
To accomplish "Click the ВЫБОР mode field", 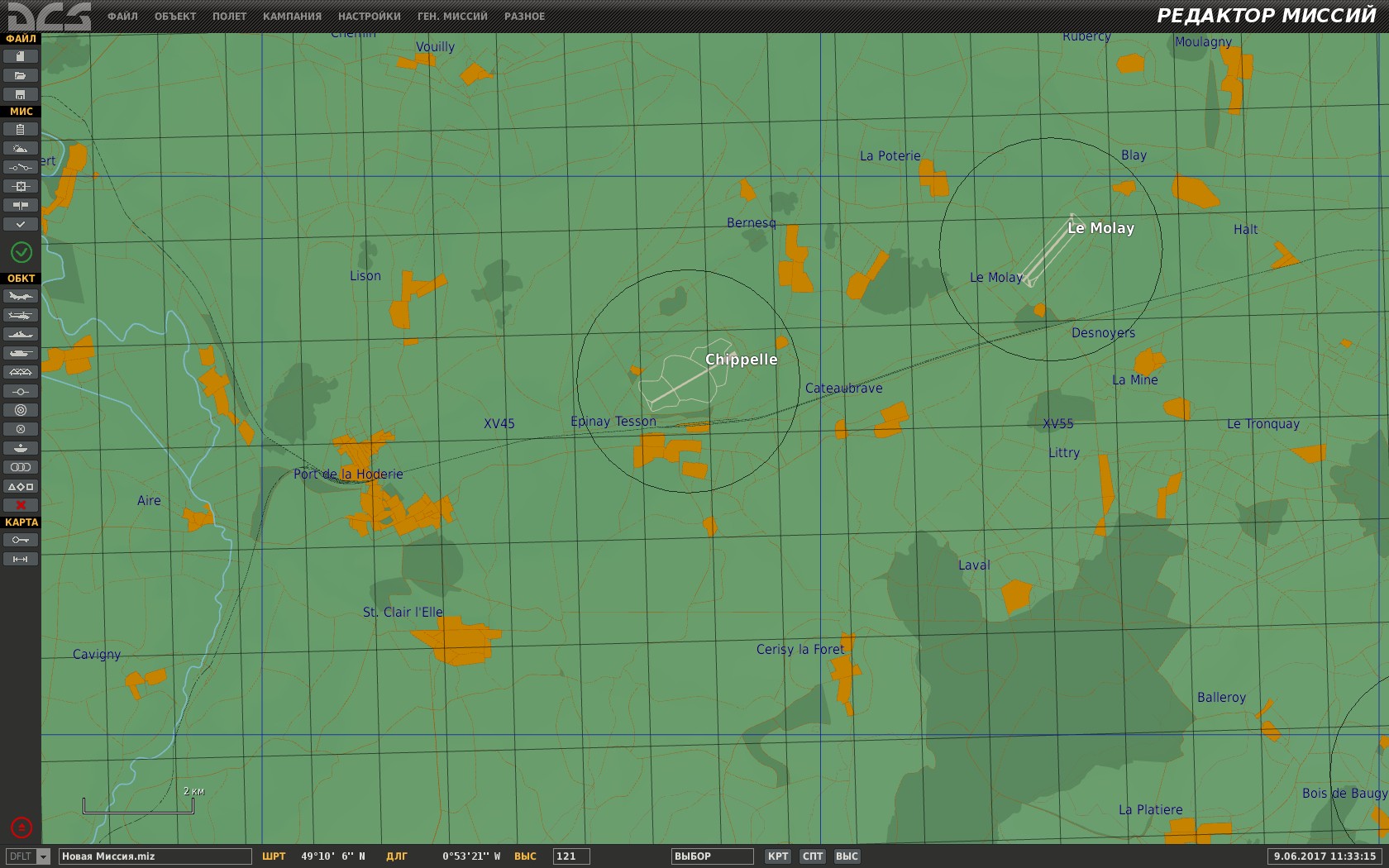I will point(712,856).
